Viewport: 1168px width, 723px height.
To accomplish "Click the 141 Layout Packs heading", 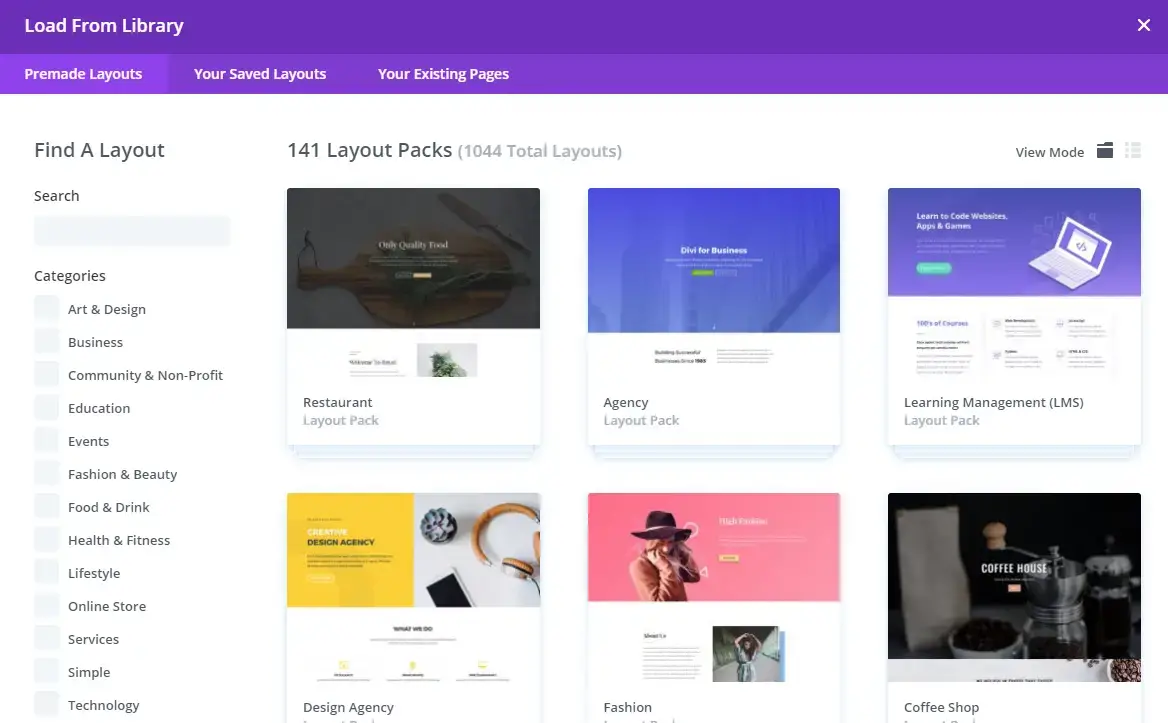I will [x=369, y=150].
